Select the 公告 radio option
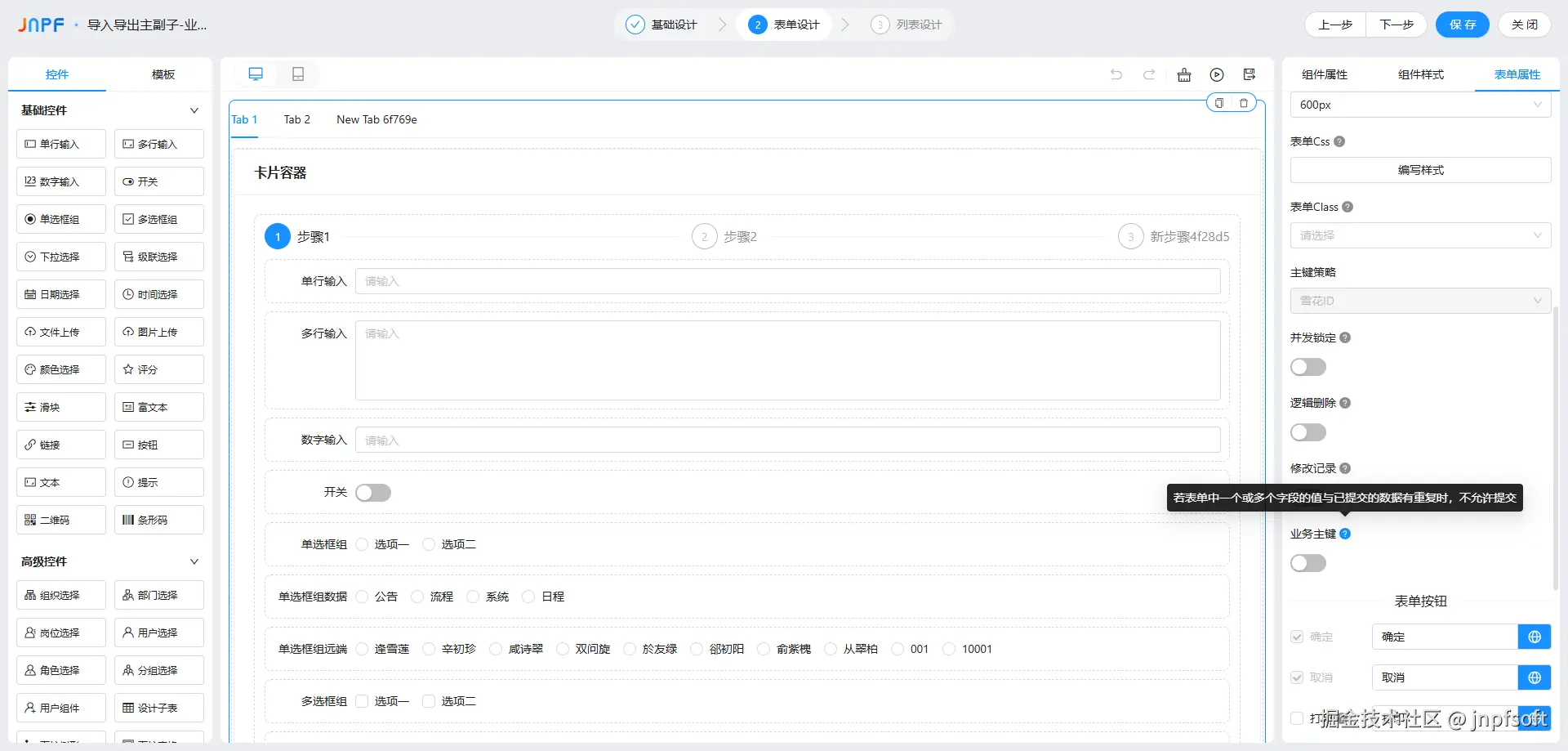 pyautogui.click(x=363, y=597)
